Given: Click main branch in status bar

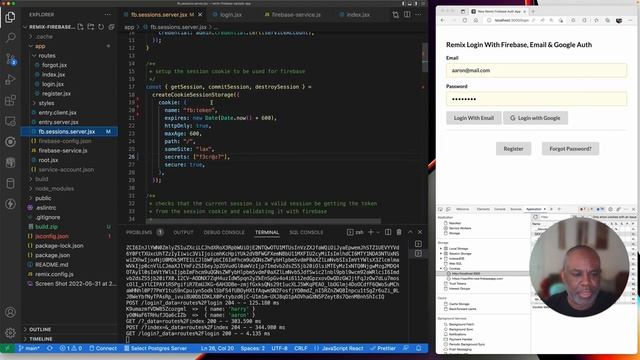Looking at the screenshot, I should click(29, 348).
